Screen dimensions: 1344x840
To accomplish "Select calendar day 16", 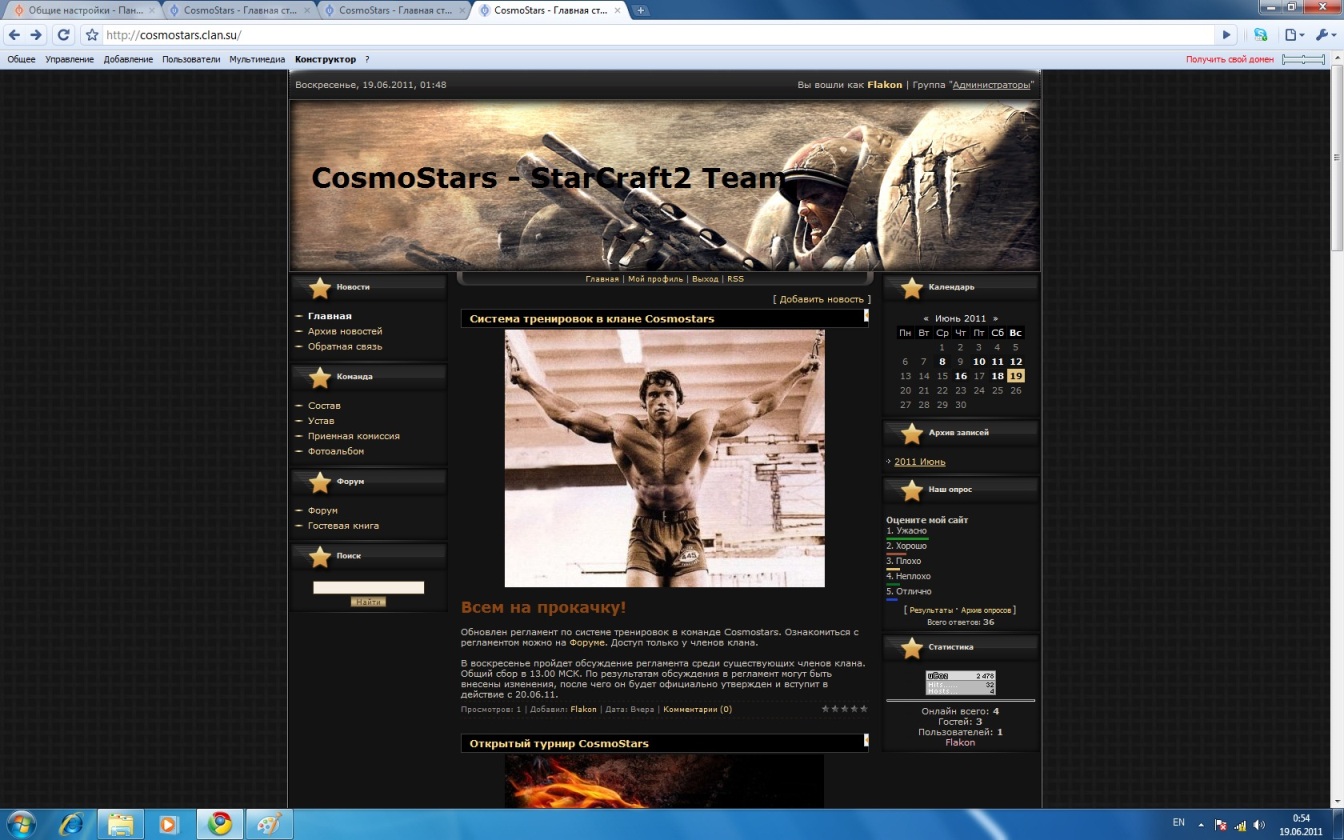I will tap(960, 376).
